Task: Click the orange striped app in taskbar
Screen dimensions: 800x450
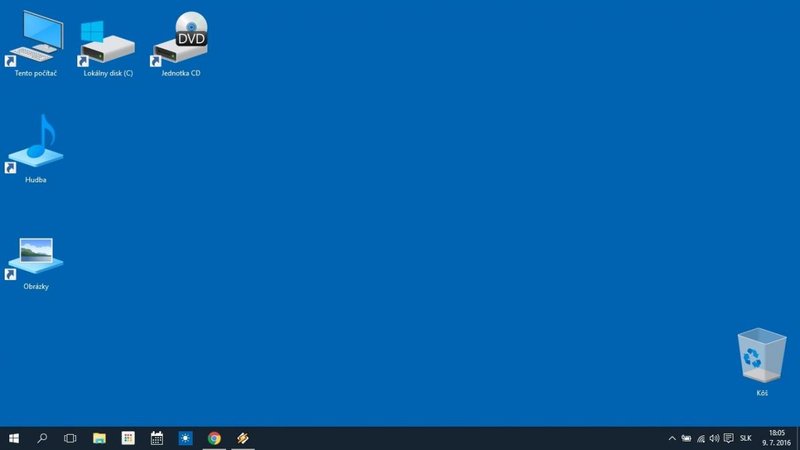Action: [243, 438]
